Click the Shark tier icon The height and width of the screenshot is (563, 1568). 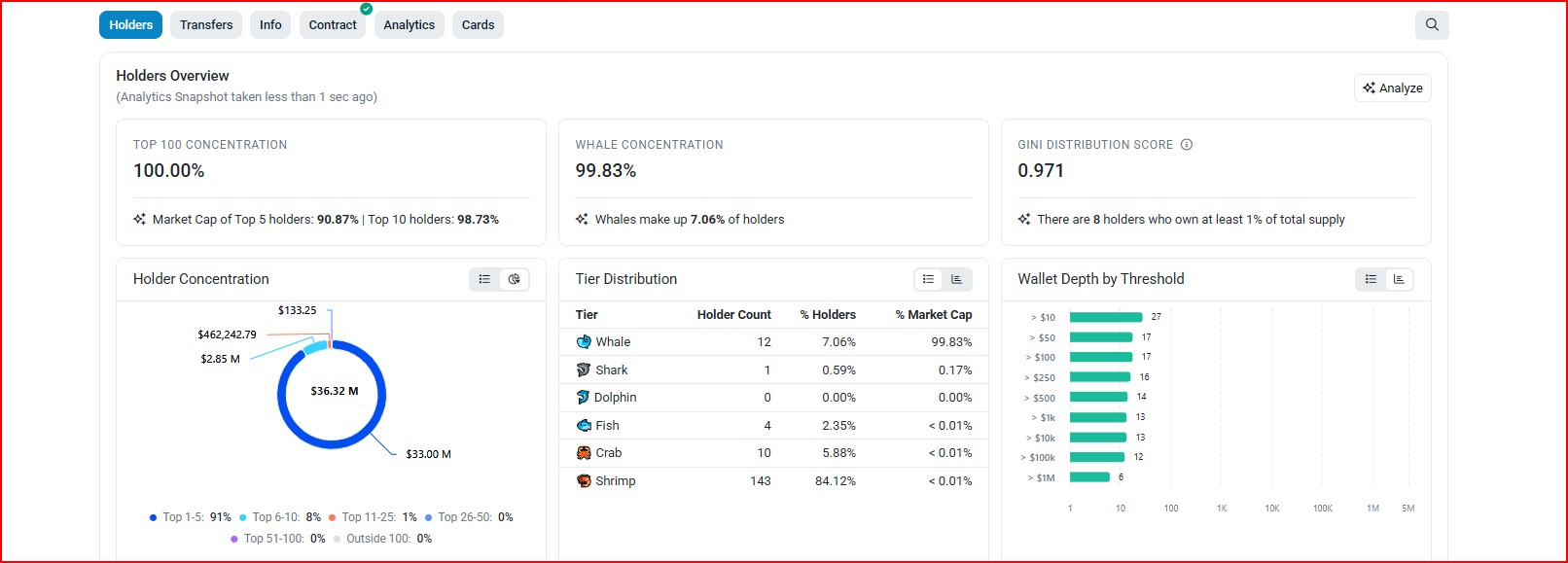click(584, 370)
